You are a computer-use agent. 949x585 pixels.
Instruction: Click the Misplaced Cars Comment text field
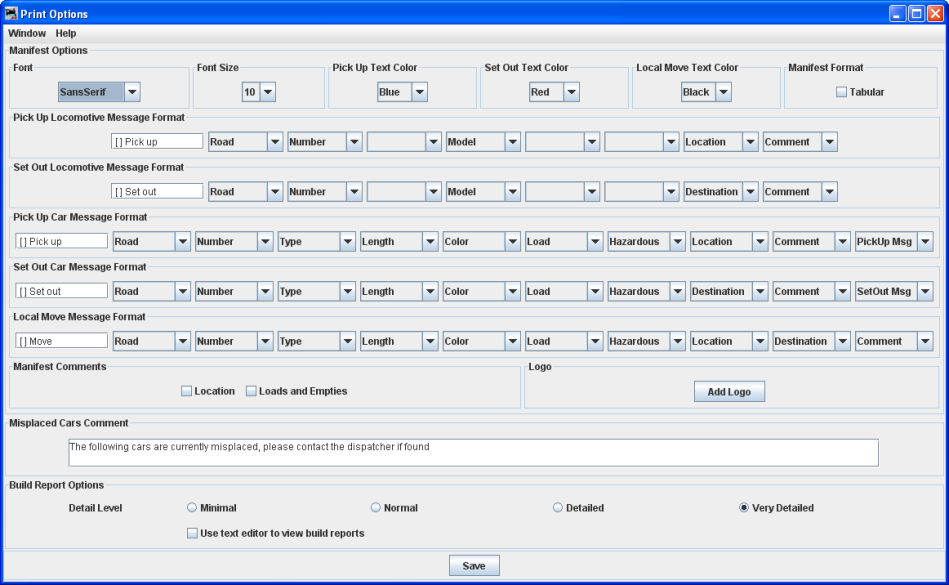pyautogui.click(x=472, y=452)
